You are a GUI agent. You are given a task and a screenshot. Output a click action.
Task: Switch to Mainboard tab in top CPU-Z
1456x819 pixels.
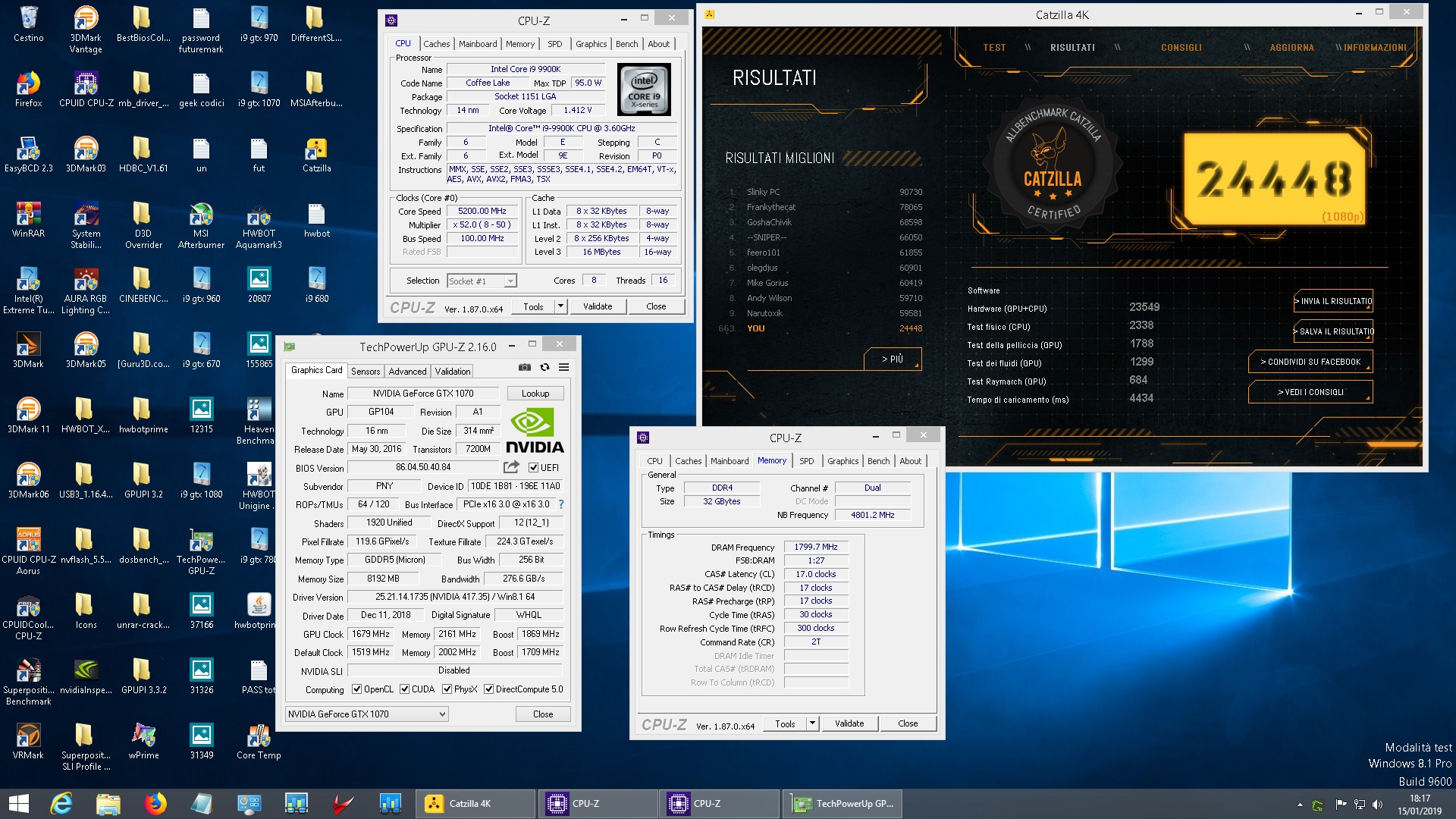click(478, 44)
